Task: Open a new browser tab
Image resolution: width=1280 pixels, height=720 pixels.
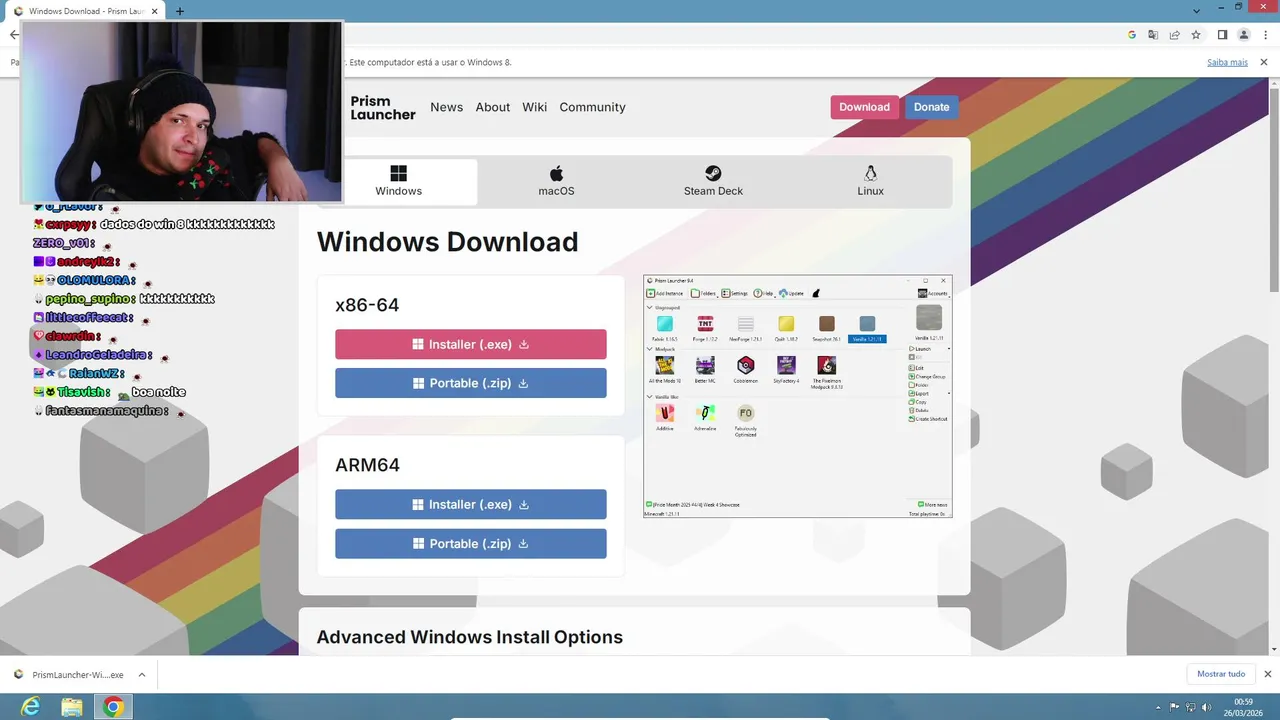Action: tap(180, 11)
